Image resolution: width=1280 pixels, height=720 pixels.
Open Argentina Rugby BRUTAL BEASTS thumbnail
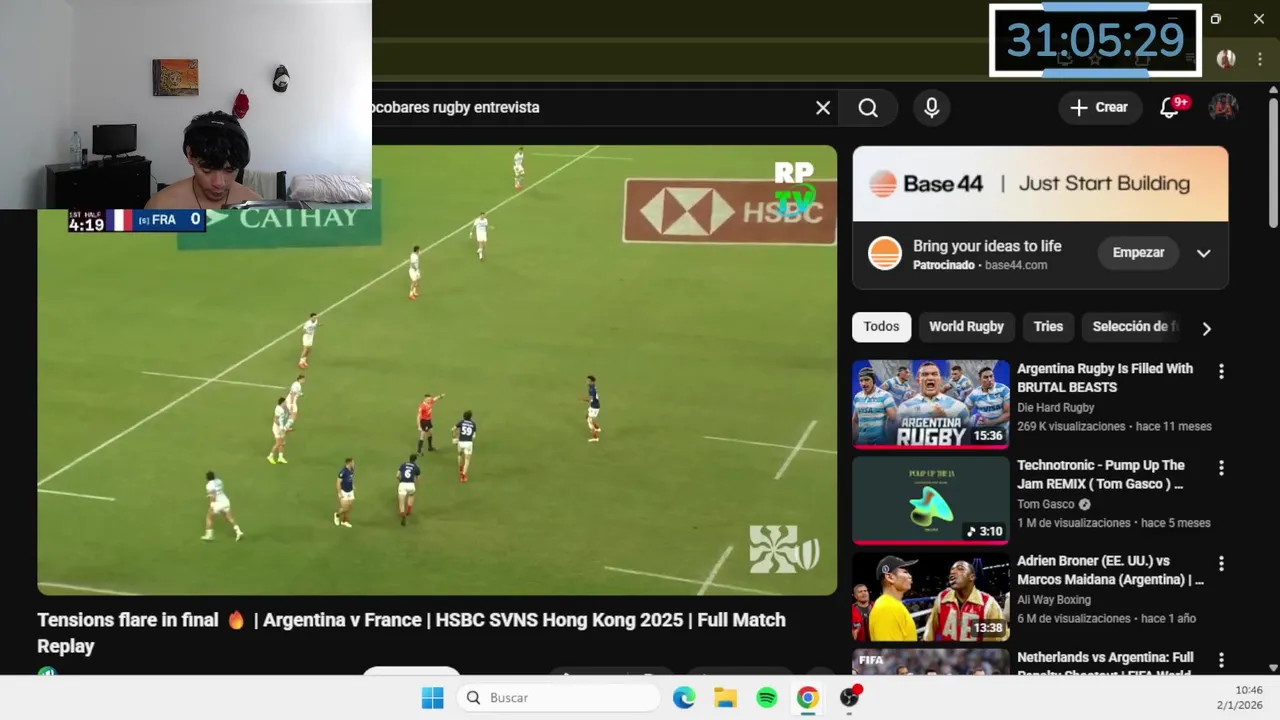point(931,404)
